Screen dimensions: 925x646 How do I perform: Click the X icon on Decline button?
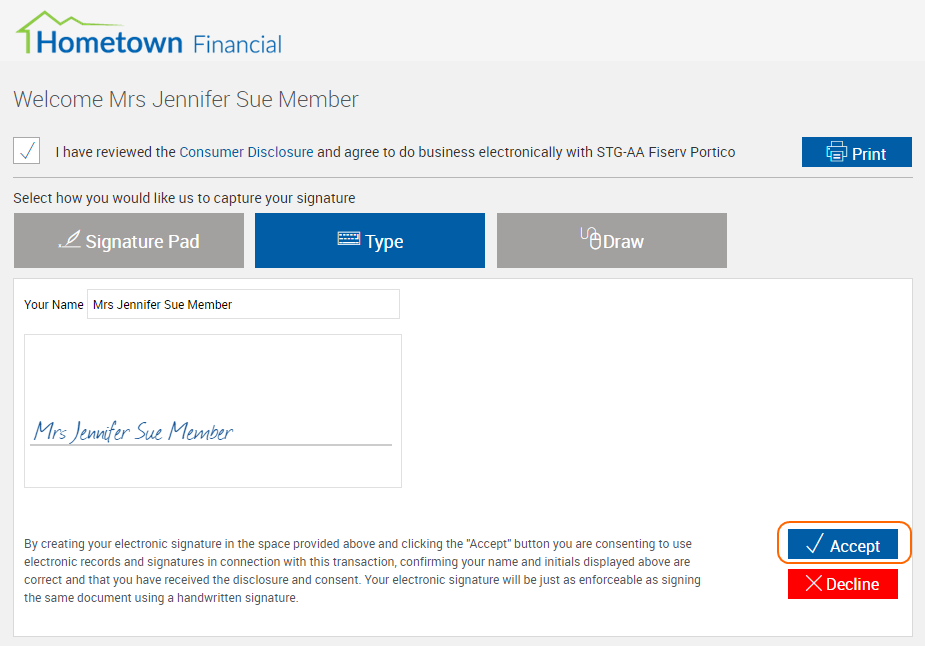(x=814, y=583)
